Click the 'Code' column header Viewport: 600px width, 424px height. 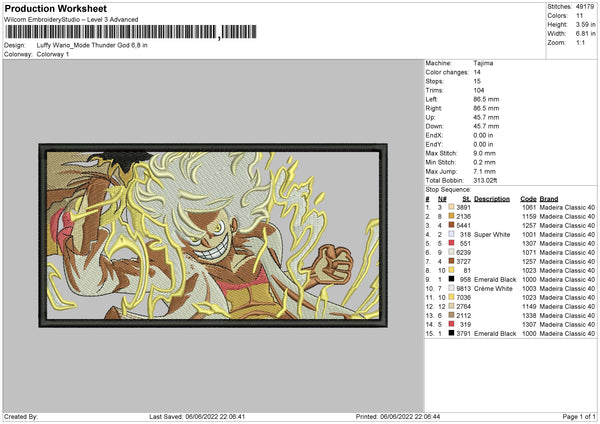[528, 199]
